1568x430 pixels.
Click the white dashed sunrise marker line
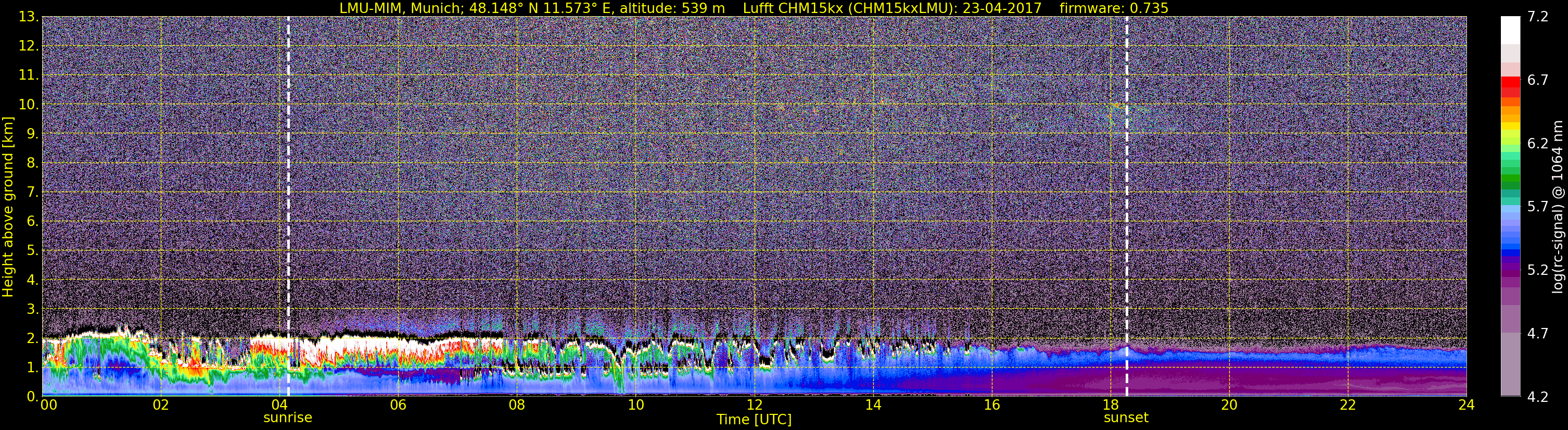tap(288, 207)
